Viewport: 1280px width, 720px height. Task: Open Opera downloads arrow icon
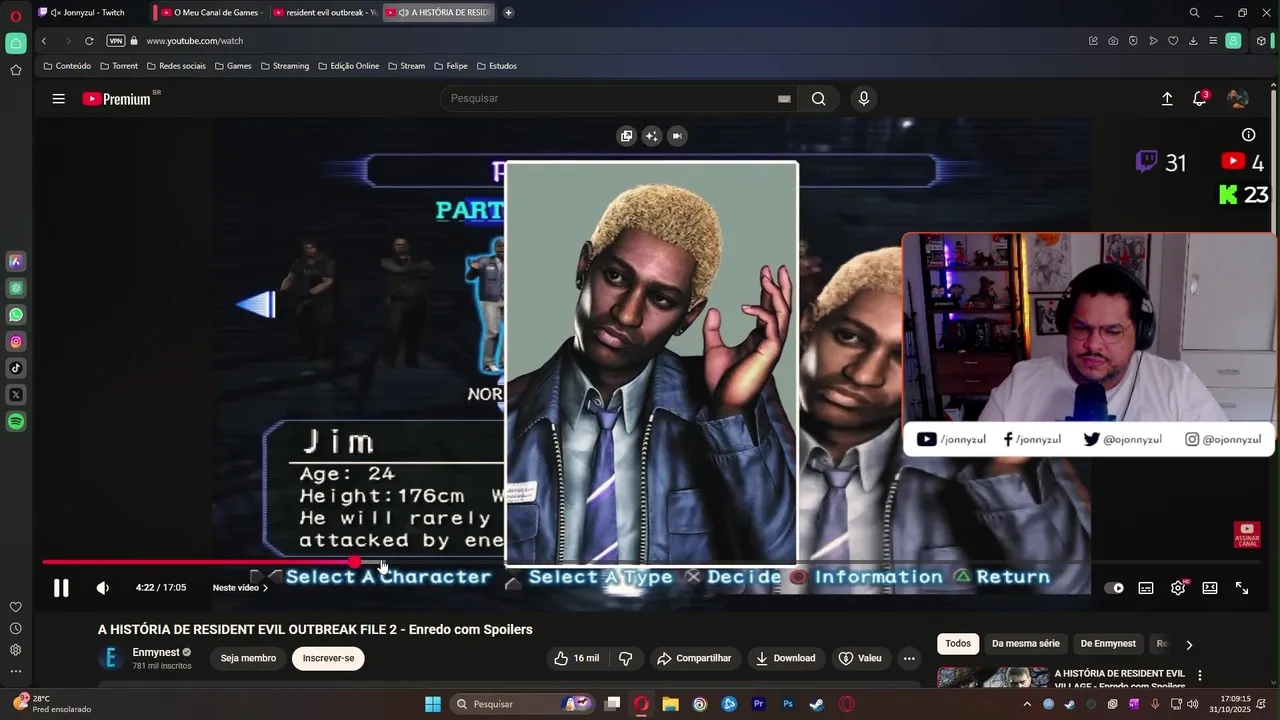pos(1193,41)
